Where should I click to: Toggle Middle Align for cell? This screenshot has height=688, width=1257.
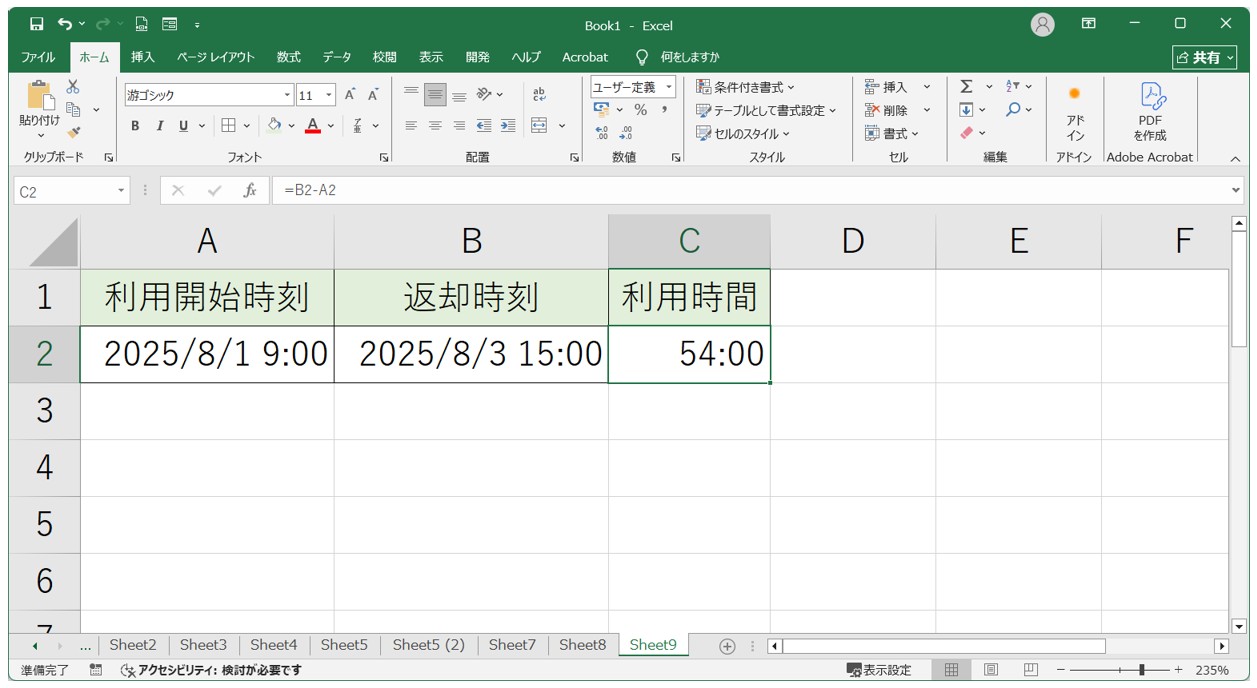click(435, 95)
